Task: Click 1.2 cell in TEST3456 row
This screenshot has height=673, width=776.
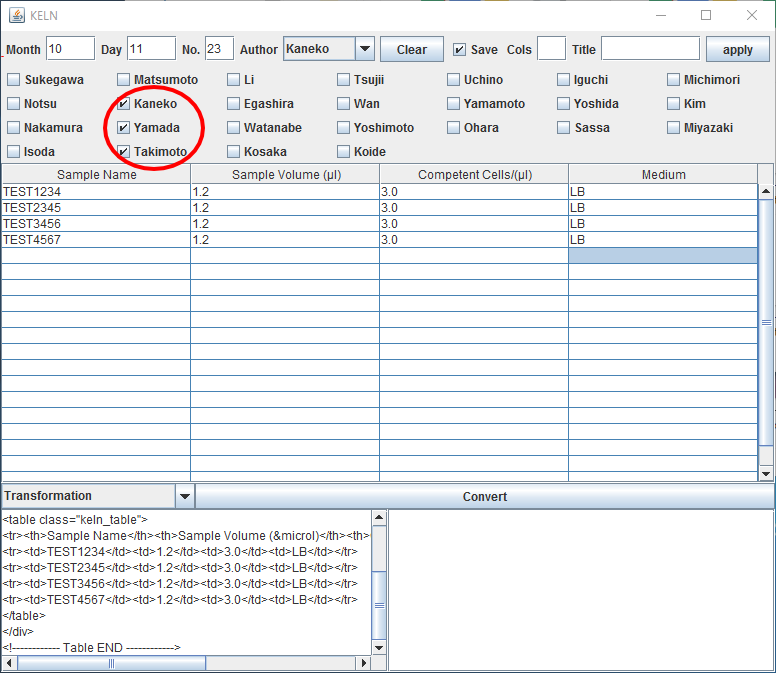Action: [285, 224]
